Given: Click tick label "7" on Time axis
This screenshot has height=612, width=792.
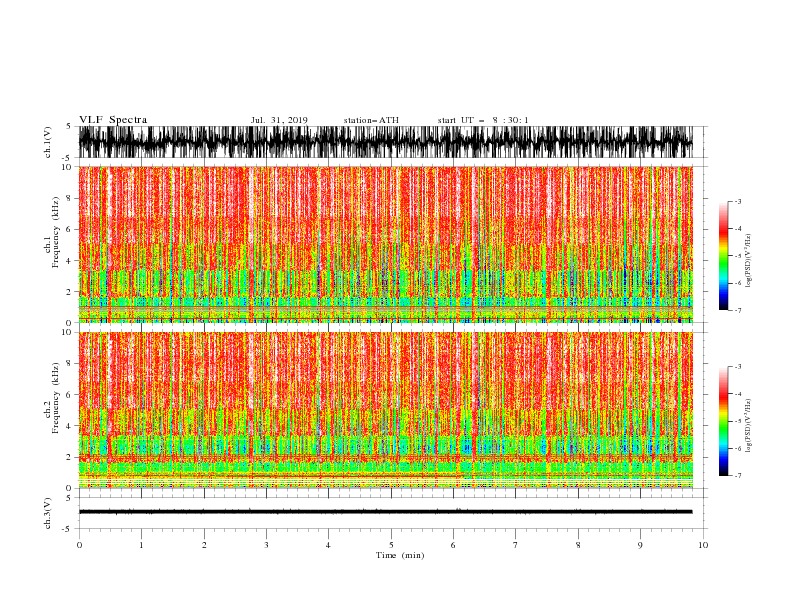Looking at the screenshot, I should click(516, 545).
